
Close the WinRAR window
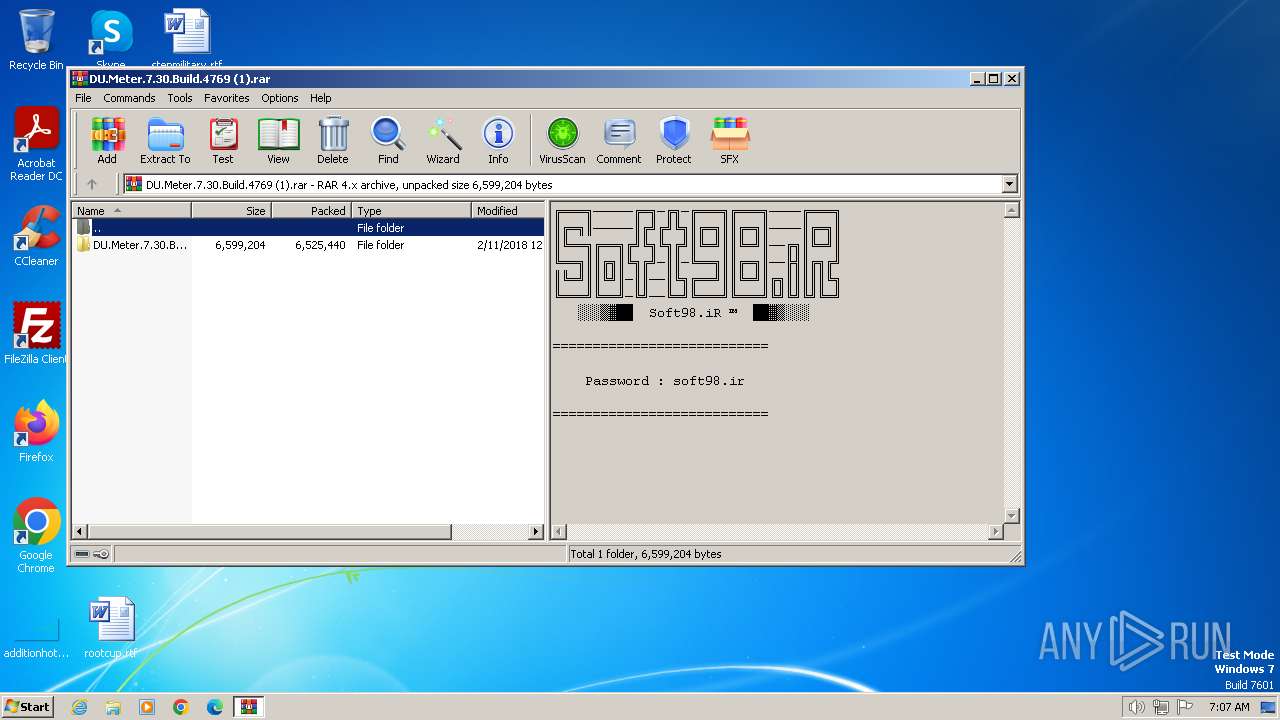tap(1012, 78)
